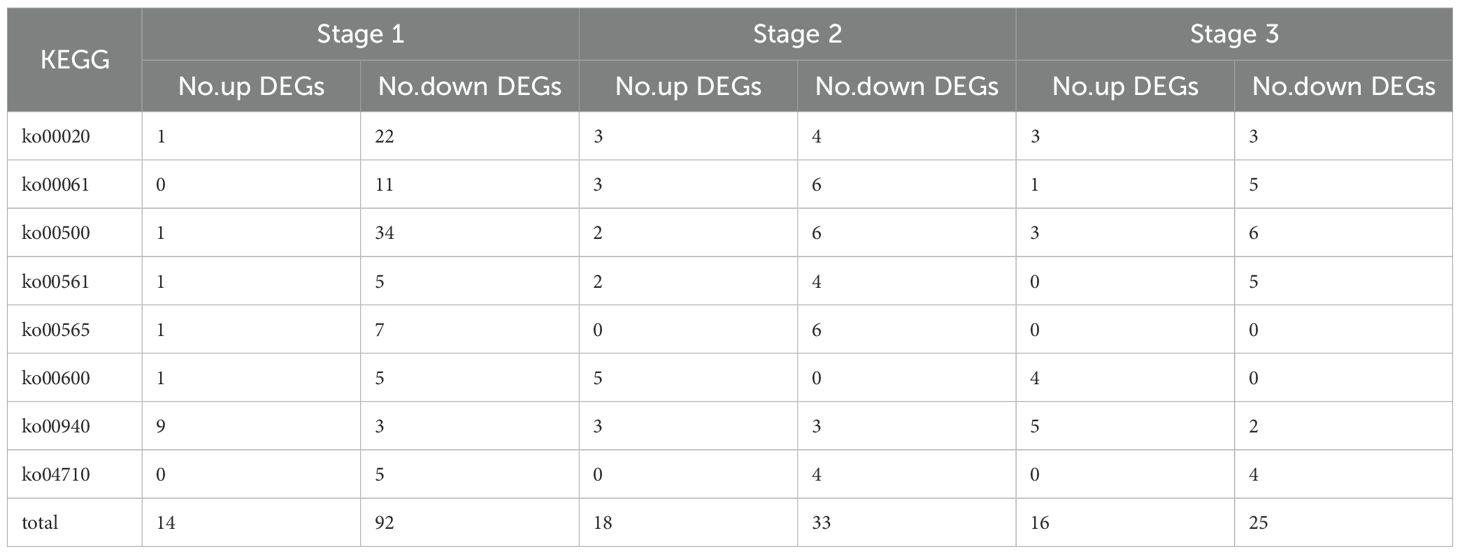This screenshot has width=1460, height=554.
Task: Select the Stage 3 header cell
Action: point(1234,34)
